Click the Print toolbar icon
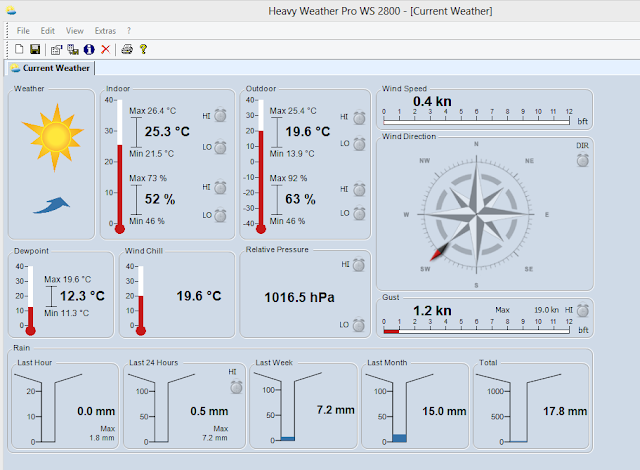This screenshot has width=640, height=470. pyautogui.click(x=127, y=49)
